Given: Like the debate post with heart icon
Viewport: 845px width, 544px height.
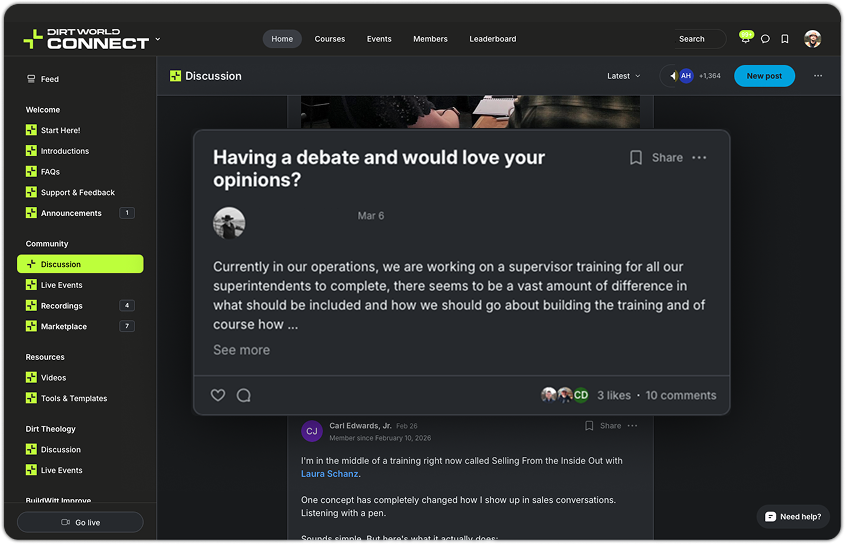Looking at the screenshot, I should [218, 395].
